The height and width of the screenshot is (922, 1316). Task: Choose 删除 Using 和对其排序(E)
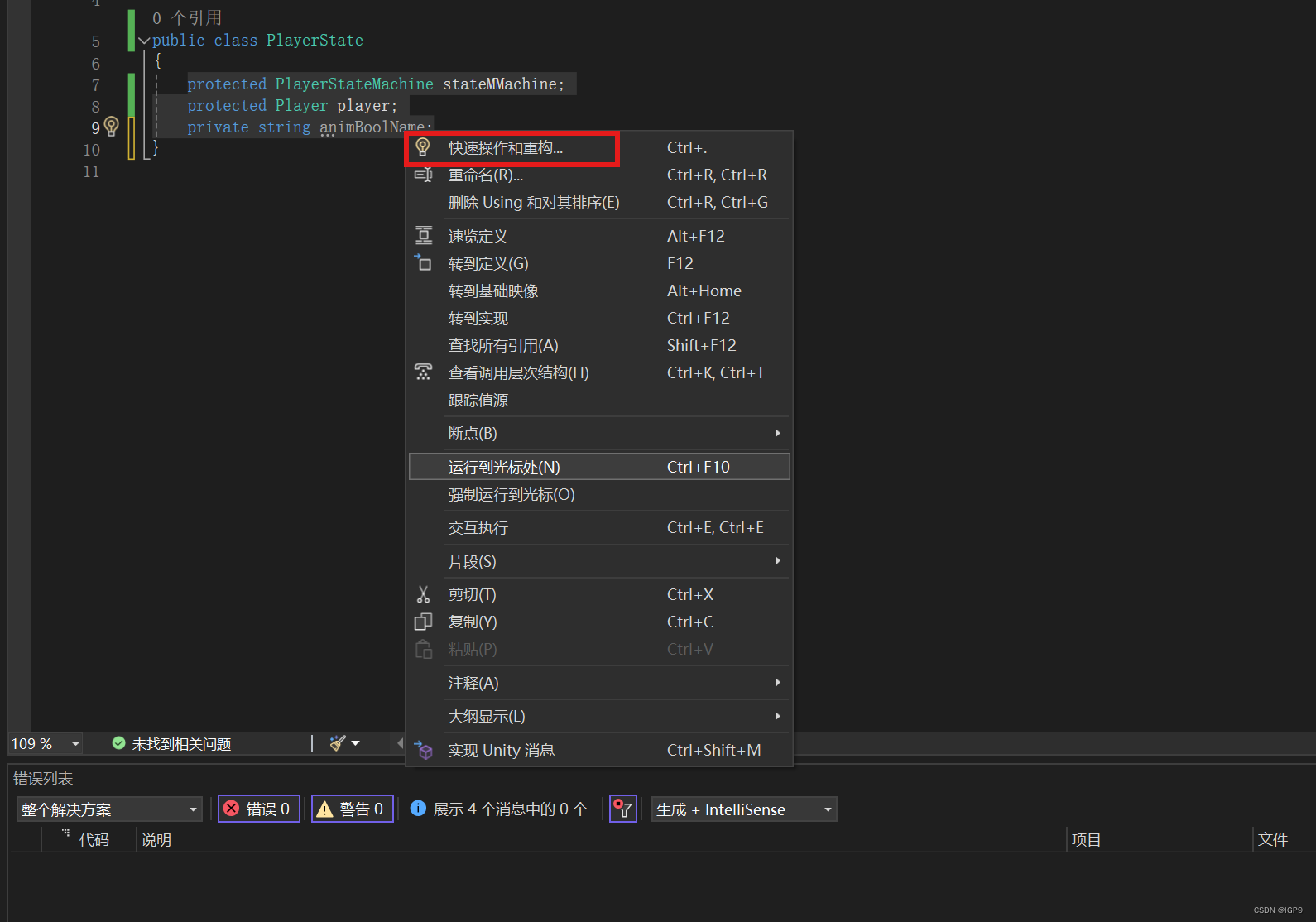pyautogui.click(x=599, y=202)
